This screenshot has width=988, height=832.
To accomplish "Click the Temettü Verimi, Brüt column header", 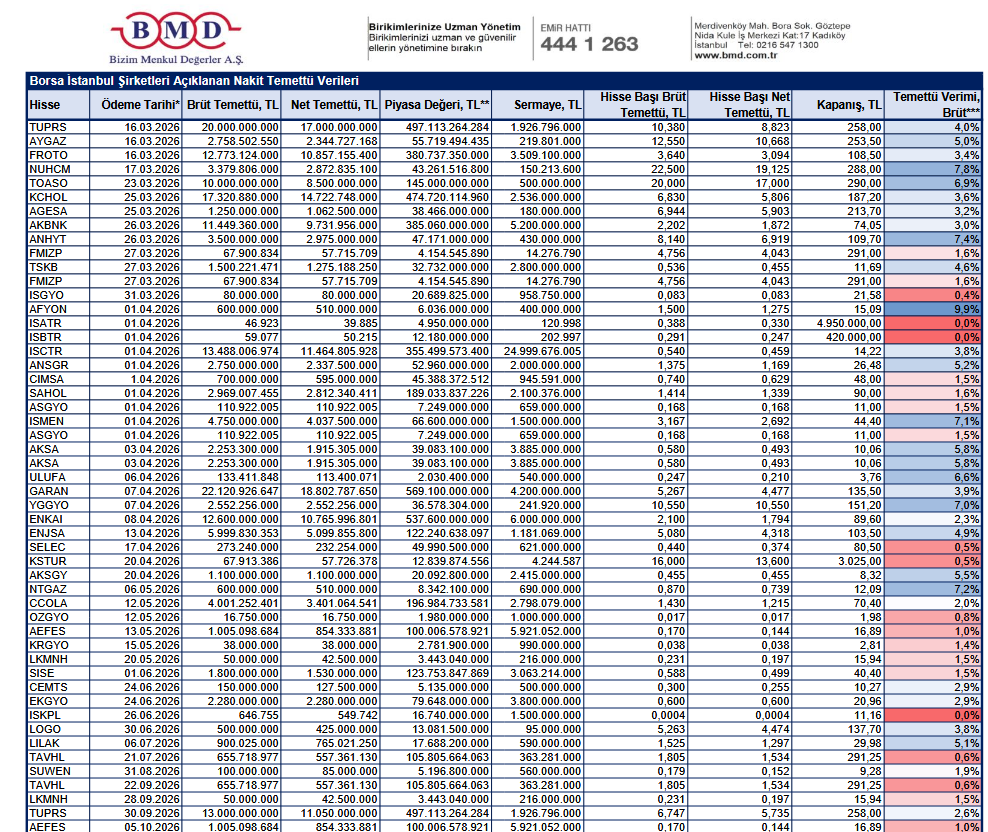I will pyautogui.click(x=936, y=105).
